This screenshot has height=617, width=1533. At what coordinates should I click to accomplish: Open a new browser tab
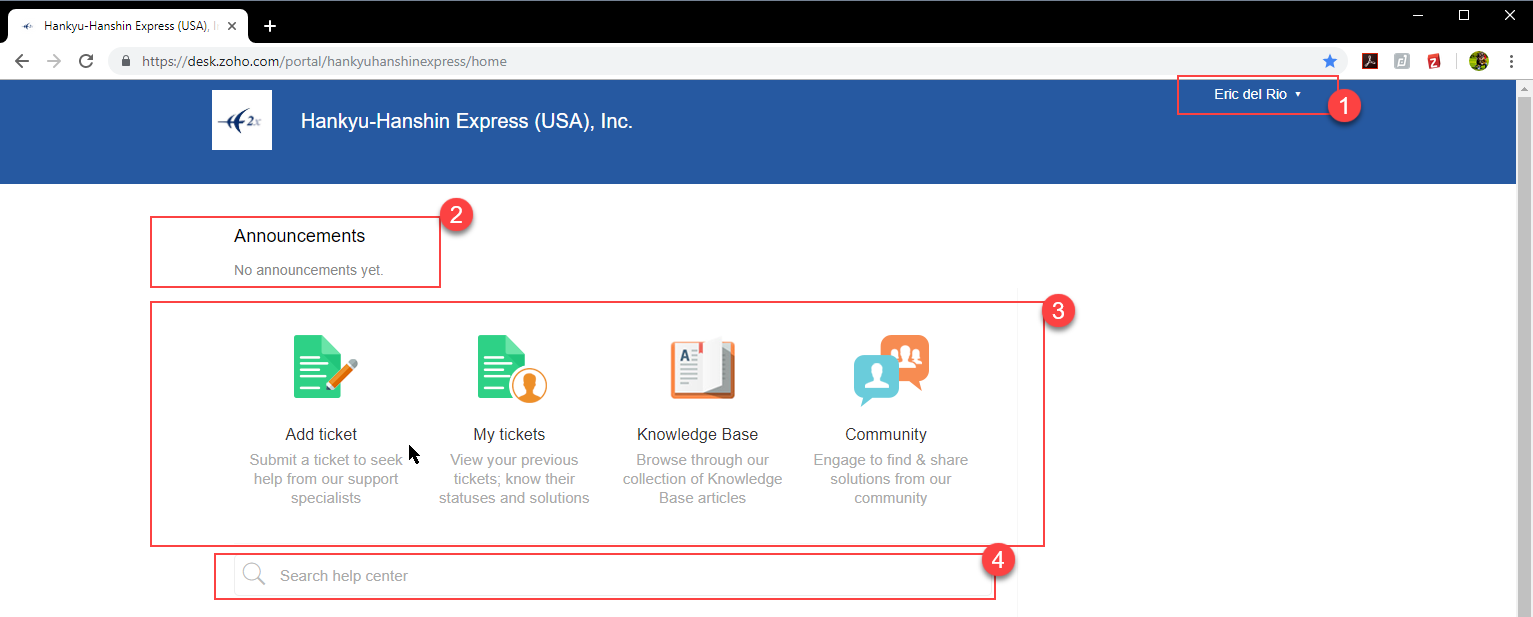tap(270, 26)
